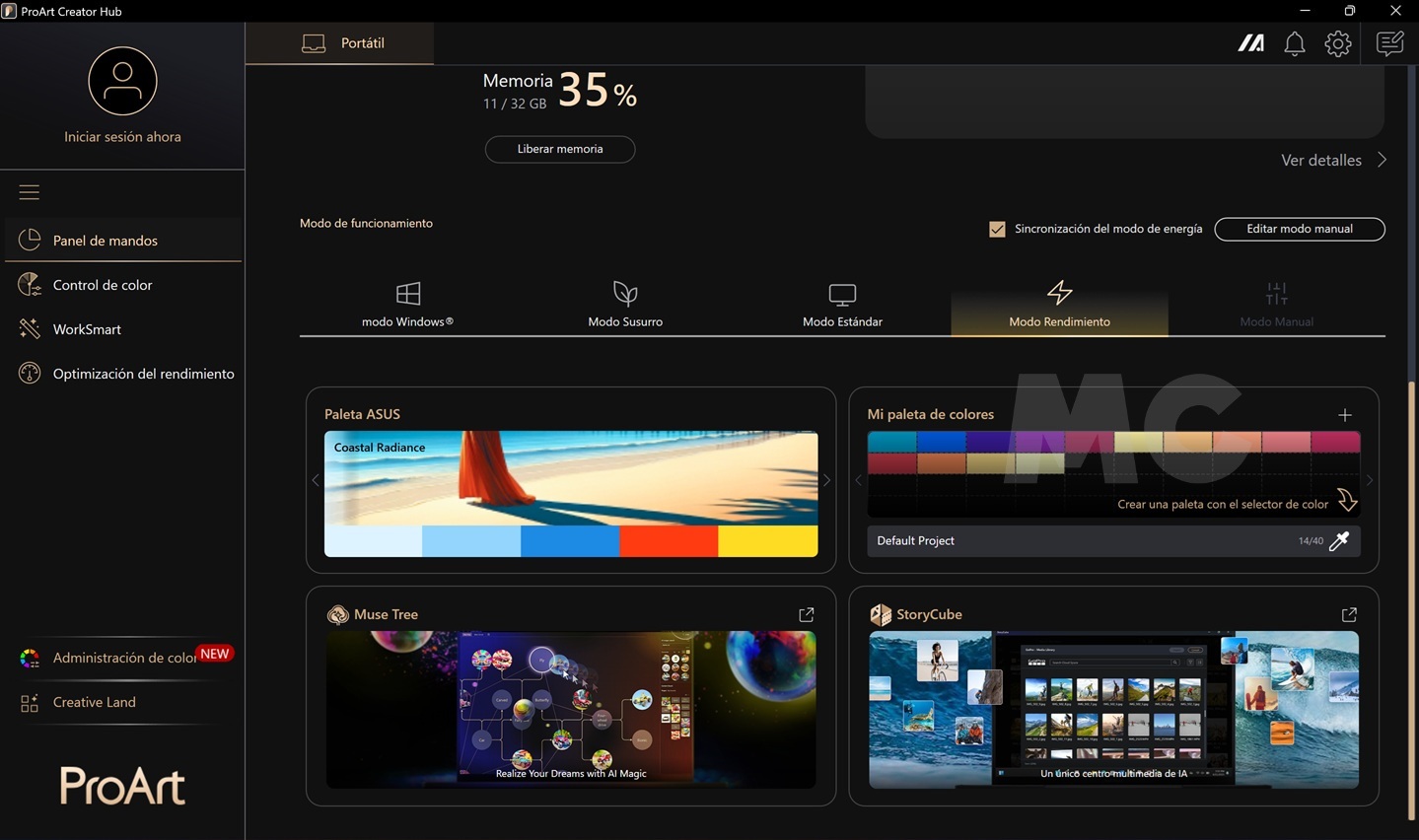Select the Portátil tab
The image size is (1419, 840).
click(x=339, y=43)
